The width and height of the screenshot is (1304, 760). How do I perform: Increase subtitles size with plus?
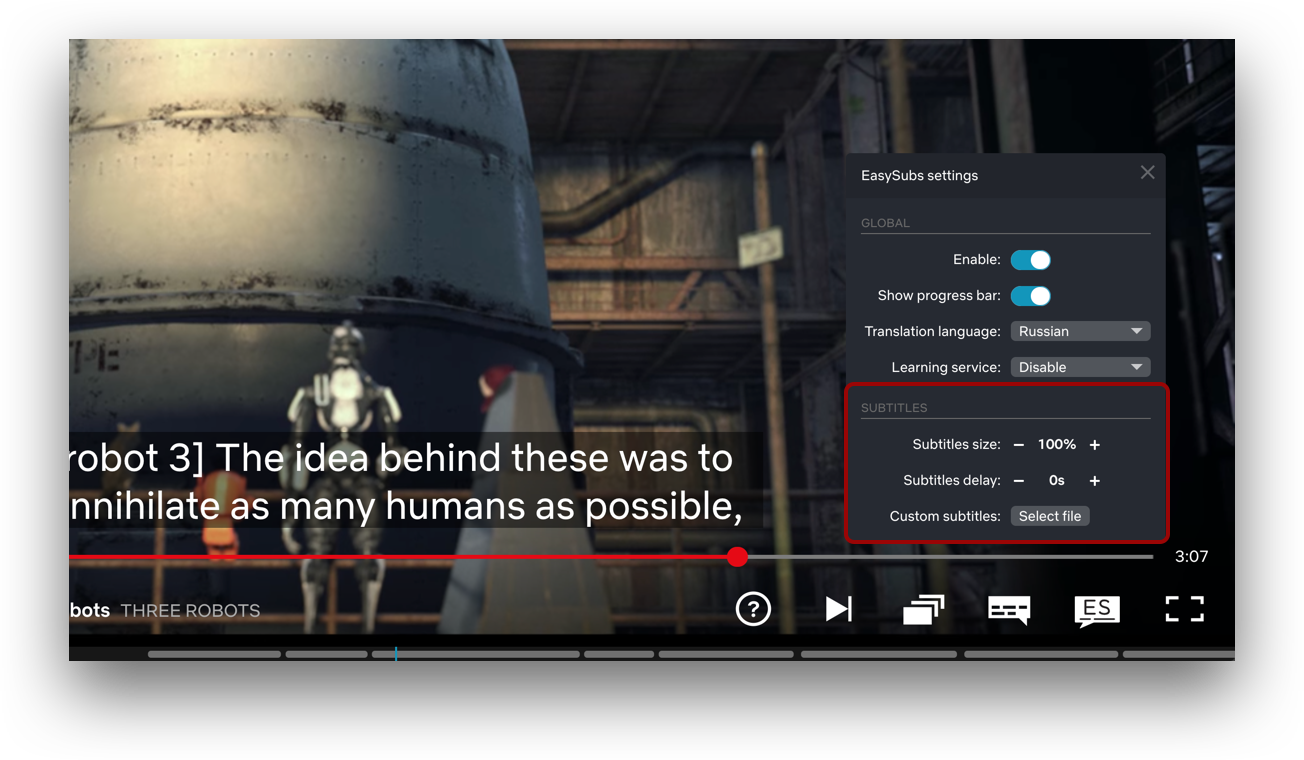coord(1095,445)
